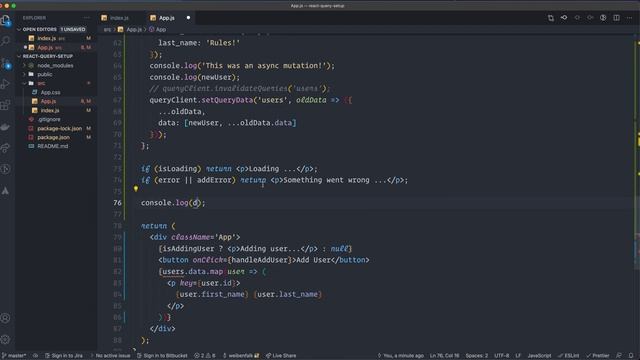Screen dimensions: 640x360
Task: Open the Manage gear icon
Action: (6, 339)
